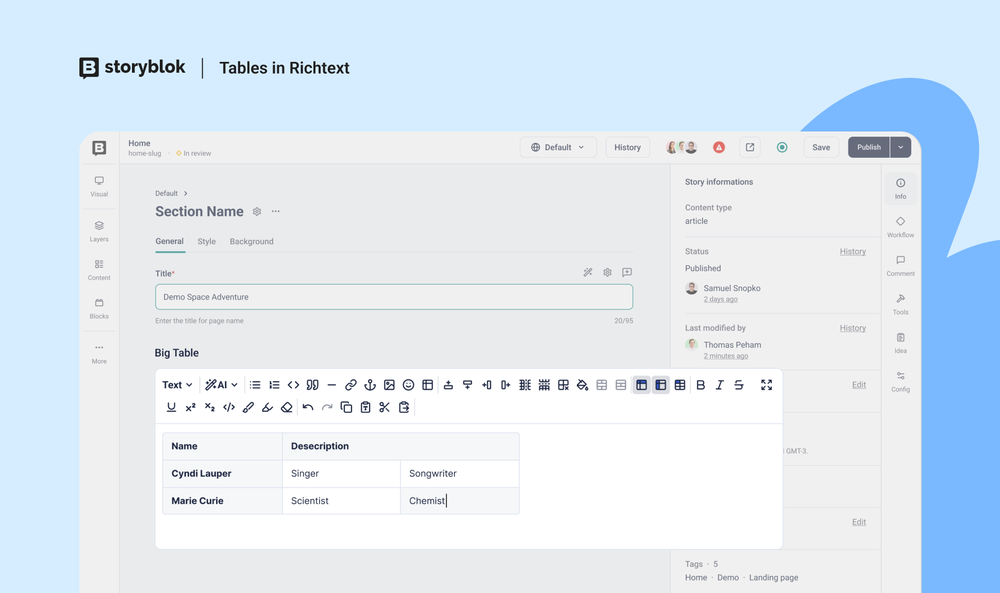Open the Workflow panel
This screenshot has width=1000, height=593.
900,225
